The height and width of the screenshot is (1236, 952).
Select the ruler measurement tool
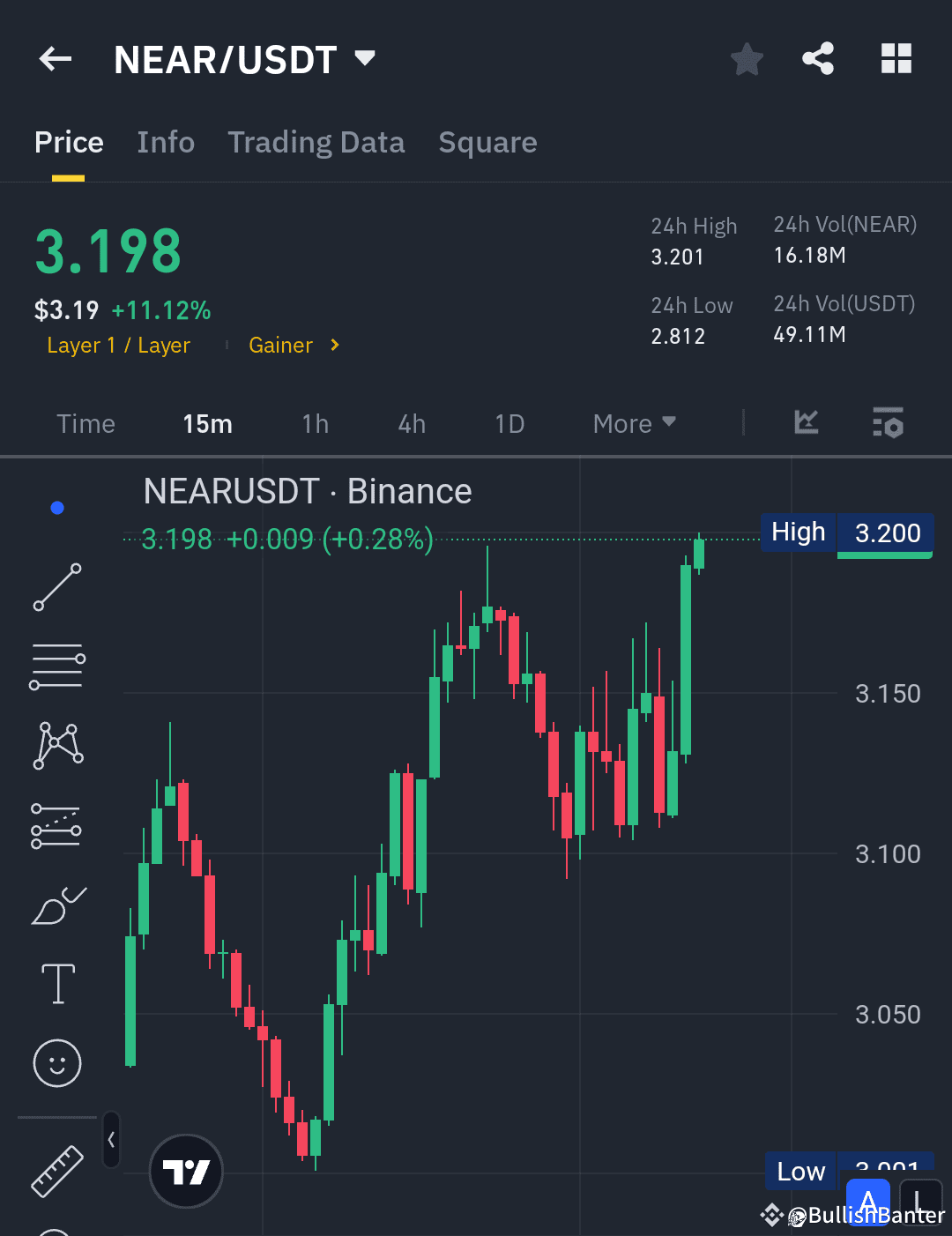pyautogui.click(x=56, y=1173)
